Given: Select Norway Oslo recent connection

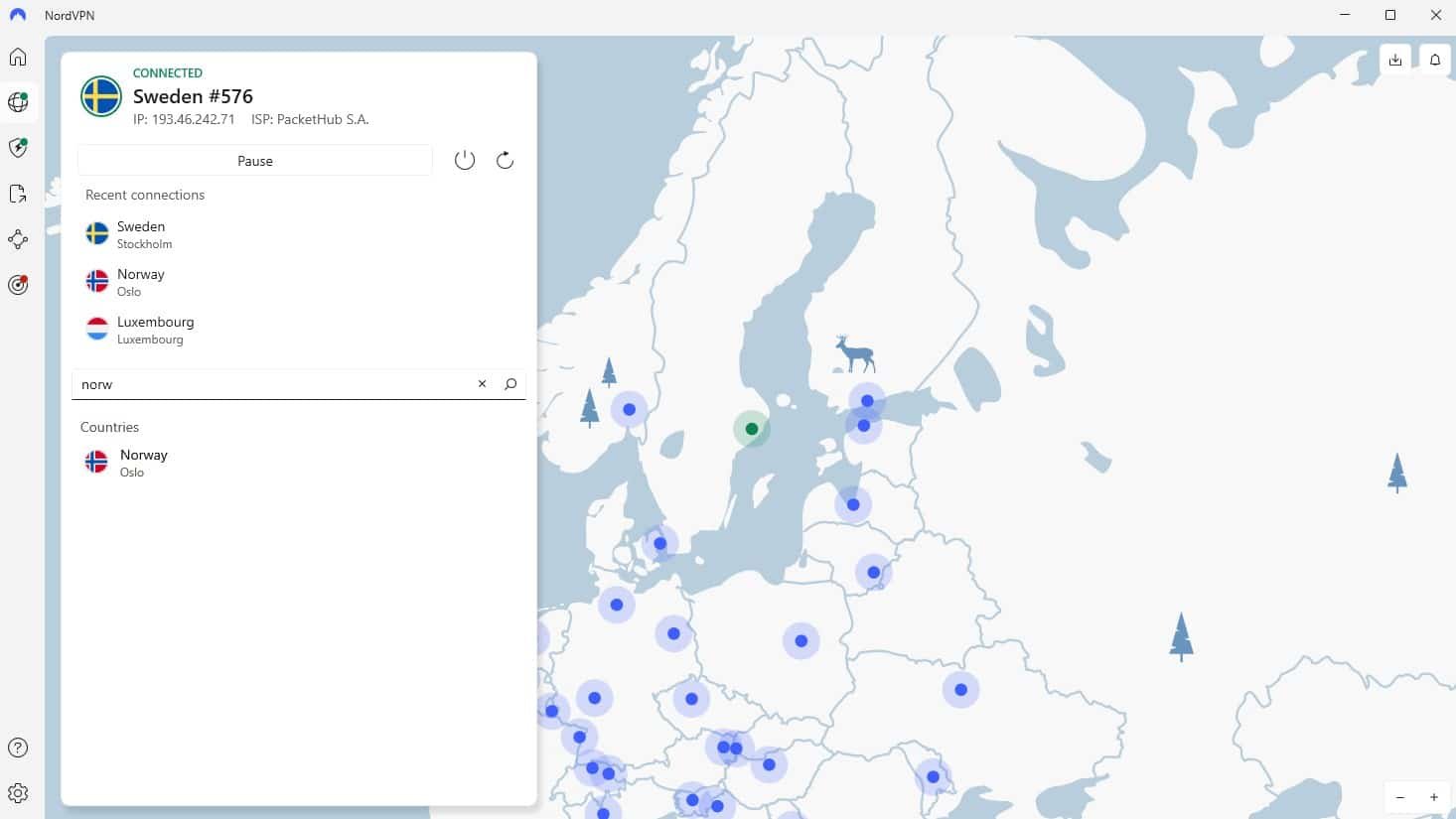Looking at the screenshot, I should tap(298, 282).
